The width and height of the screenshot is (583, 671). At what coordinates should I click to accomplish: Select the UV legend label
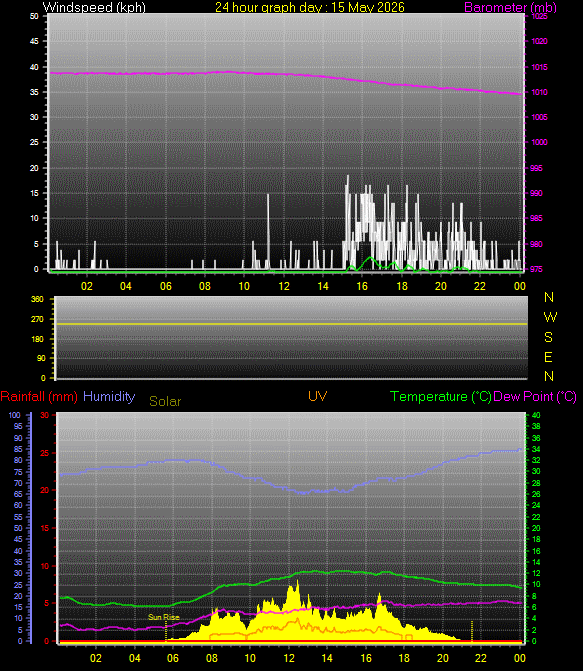point(318,396)
